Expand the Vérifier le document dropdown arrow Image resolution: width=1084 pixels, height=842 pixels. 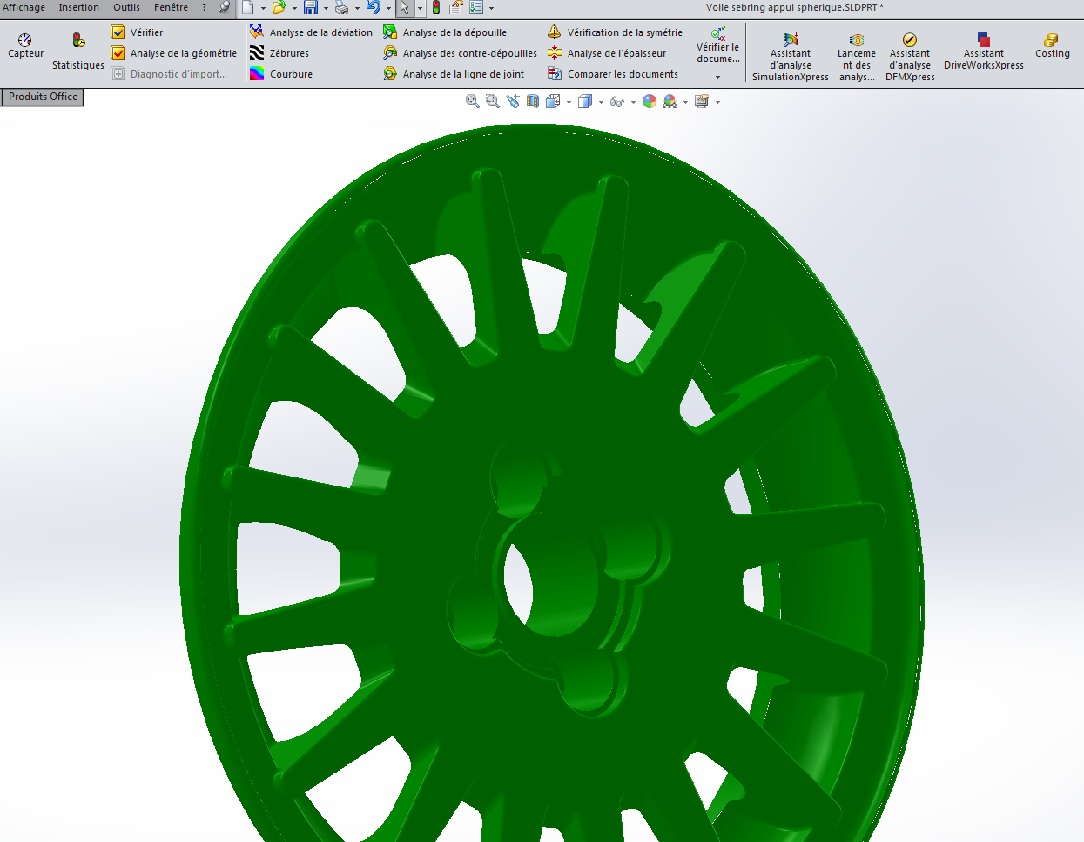pos(718,77)
